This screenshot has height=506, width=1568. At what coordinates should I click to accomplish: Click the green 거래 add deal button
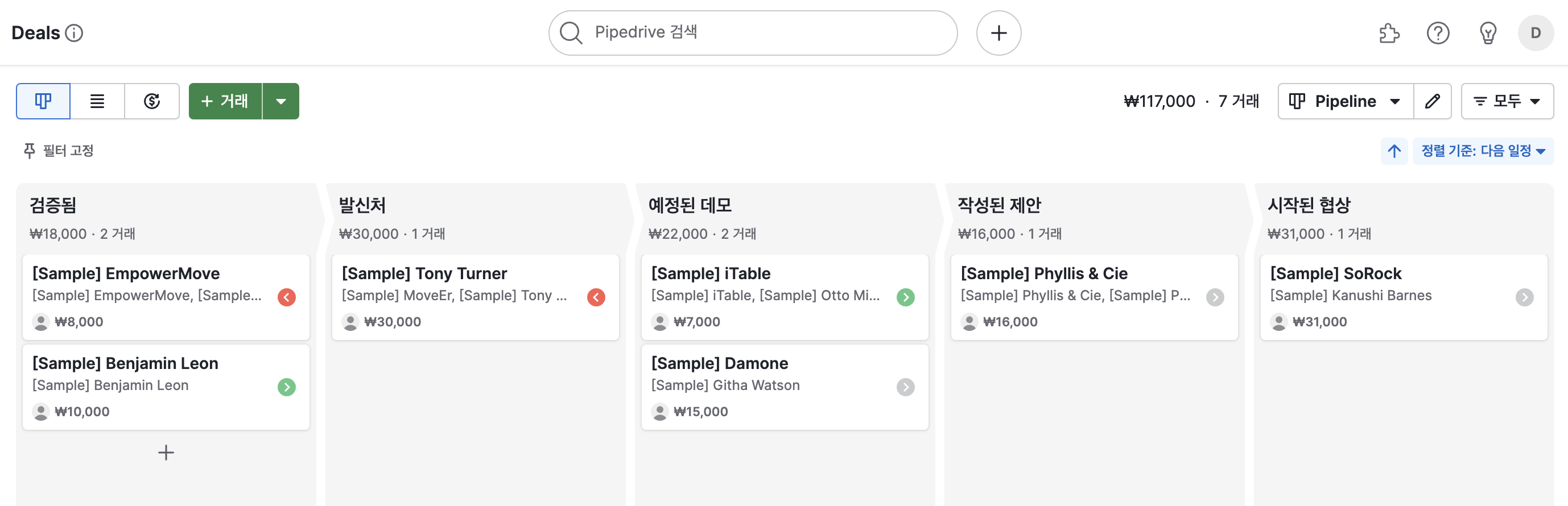click(x=226, y=101)
